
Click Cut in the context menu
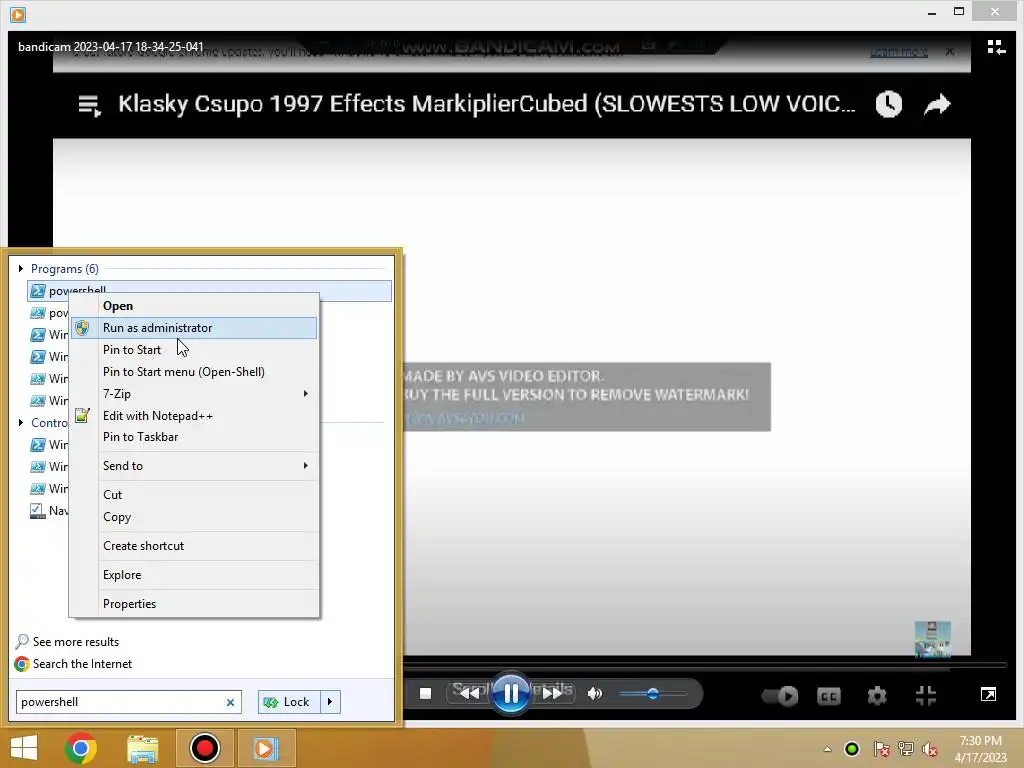(x=112, y=495)
